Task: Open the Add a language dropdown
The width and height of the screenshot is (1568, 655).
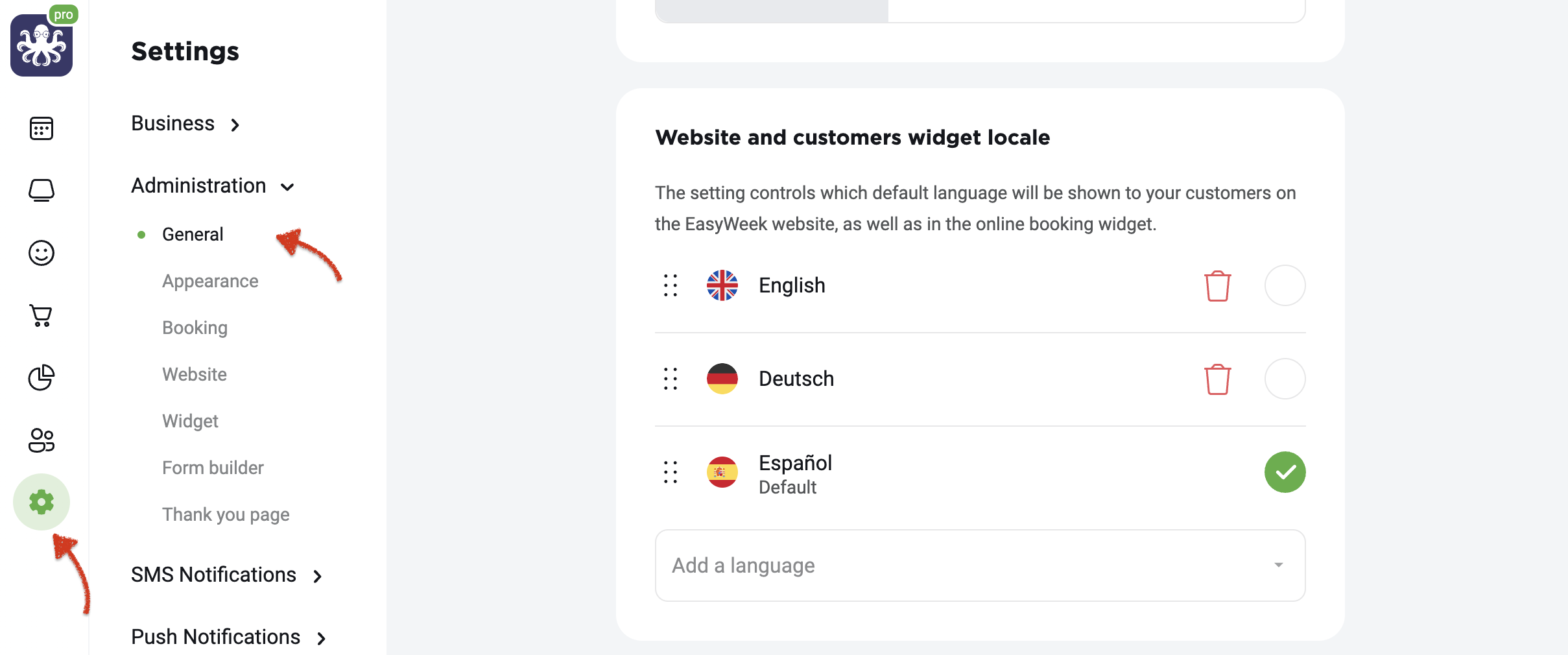Action: (x=980, y=566)
